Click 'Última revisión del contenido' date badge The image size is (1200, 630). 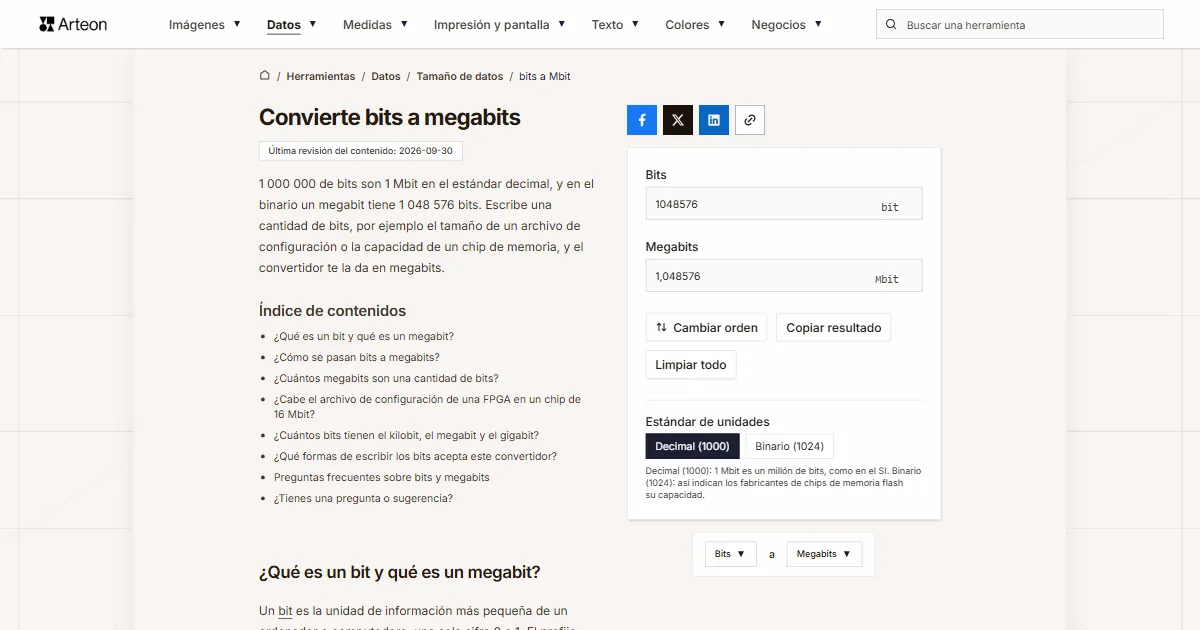tap(361, 151)
